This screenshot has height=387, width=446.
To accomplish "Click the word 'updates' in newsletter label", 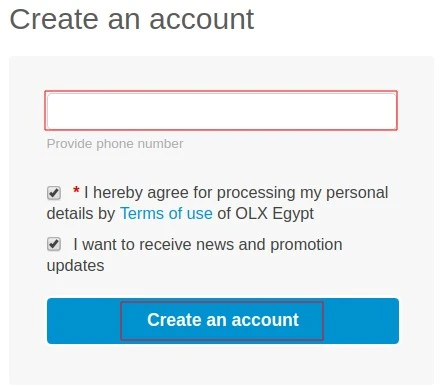I will pos(75,266).
